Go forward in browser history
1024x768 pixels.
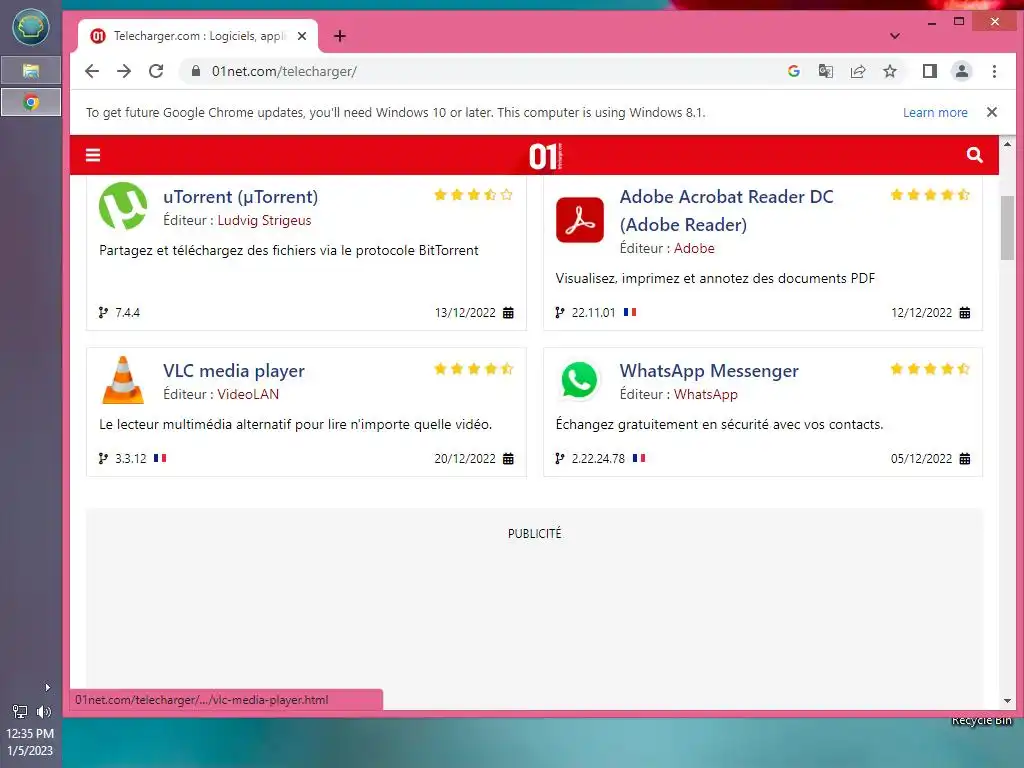124,71
